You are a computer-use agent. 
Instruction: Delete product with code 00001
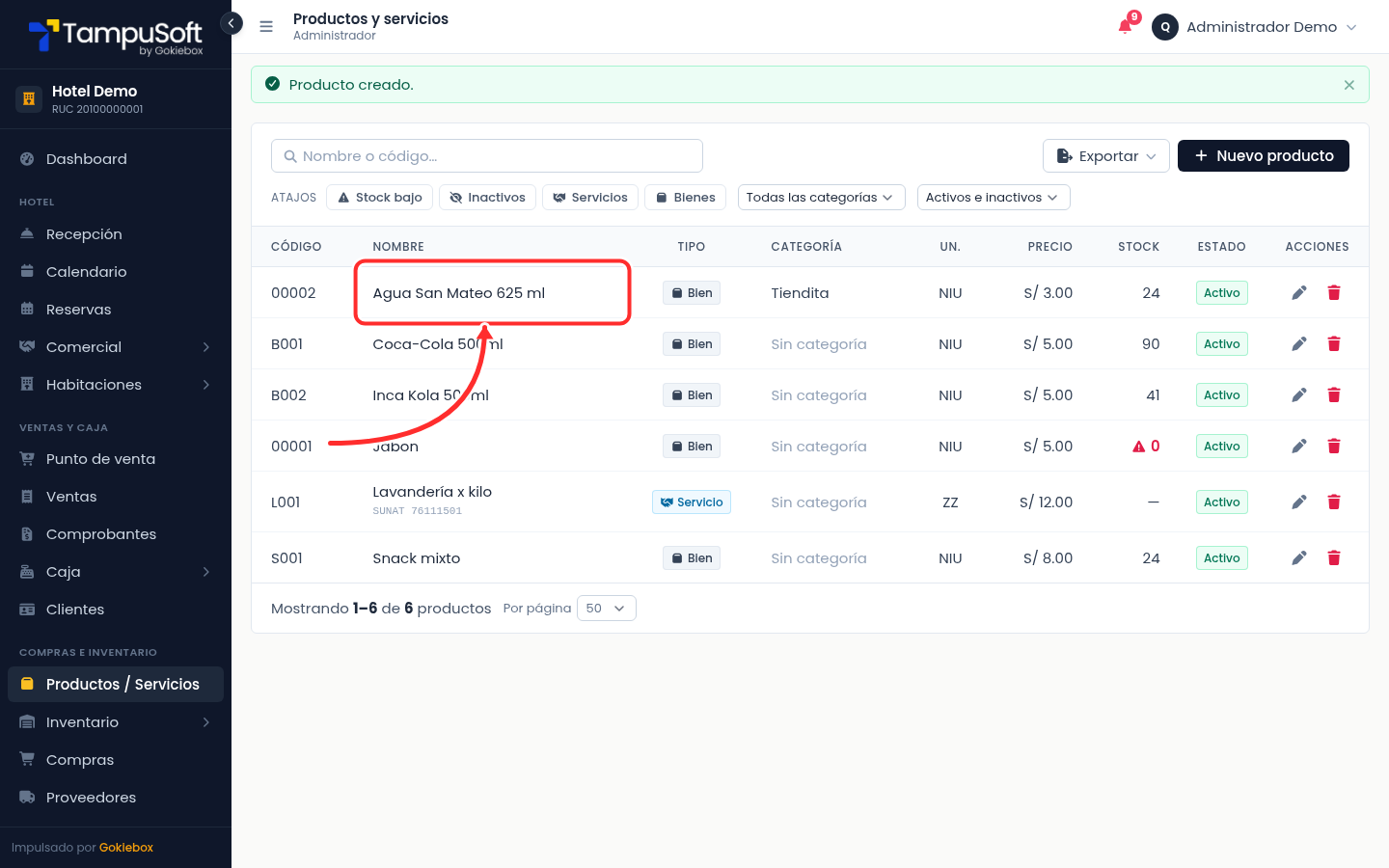pyautogui.click(x=1334, y=447)
